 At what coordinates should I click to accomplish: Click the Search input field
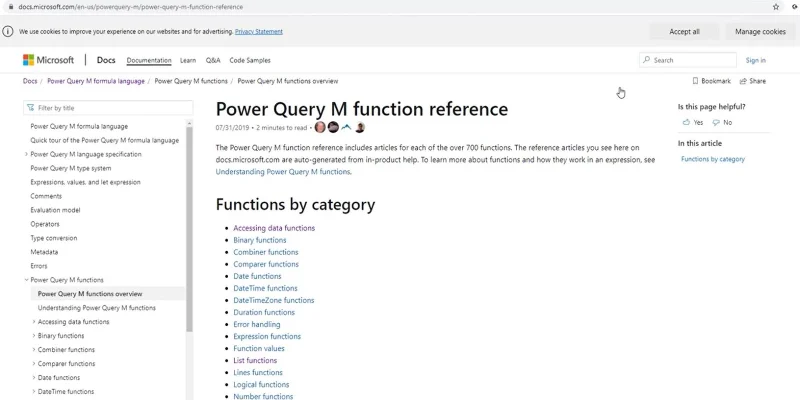pyautogui.click(x=688, y=60)
